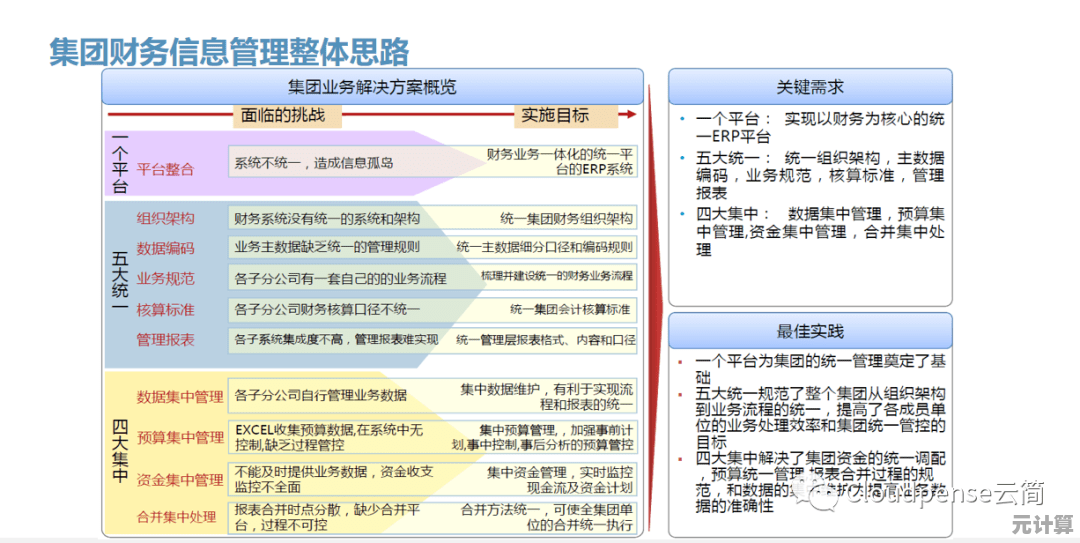Select the 预算集中管理 row label
The width and height of the screenshot is (1080, 543).
[x=180, y=437]
